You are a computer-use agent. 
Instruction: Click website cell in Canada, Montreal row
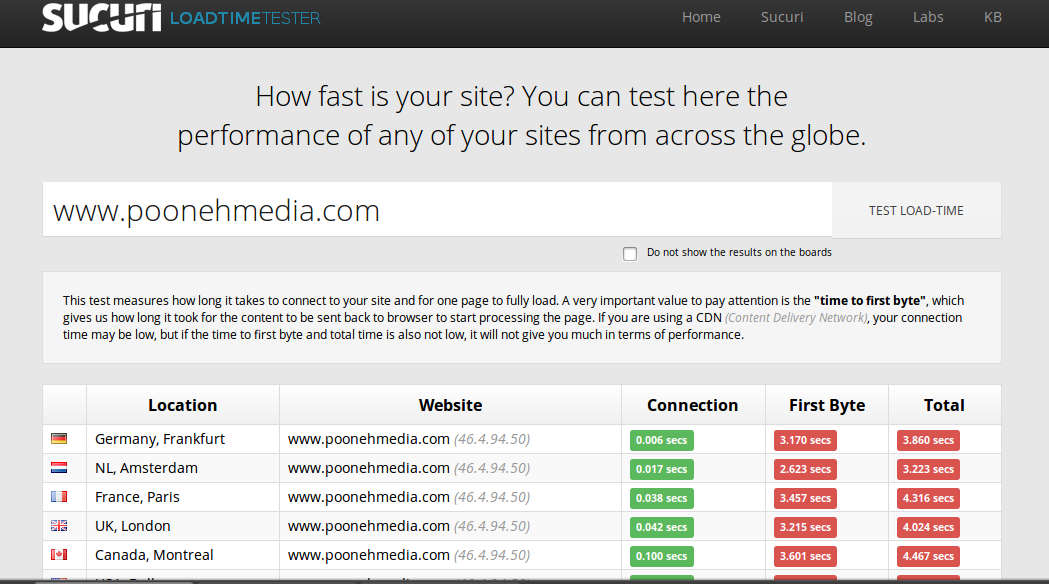click(450, 555)
